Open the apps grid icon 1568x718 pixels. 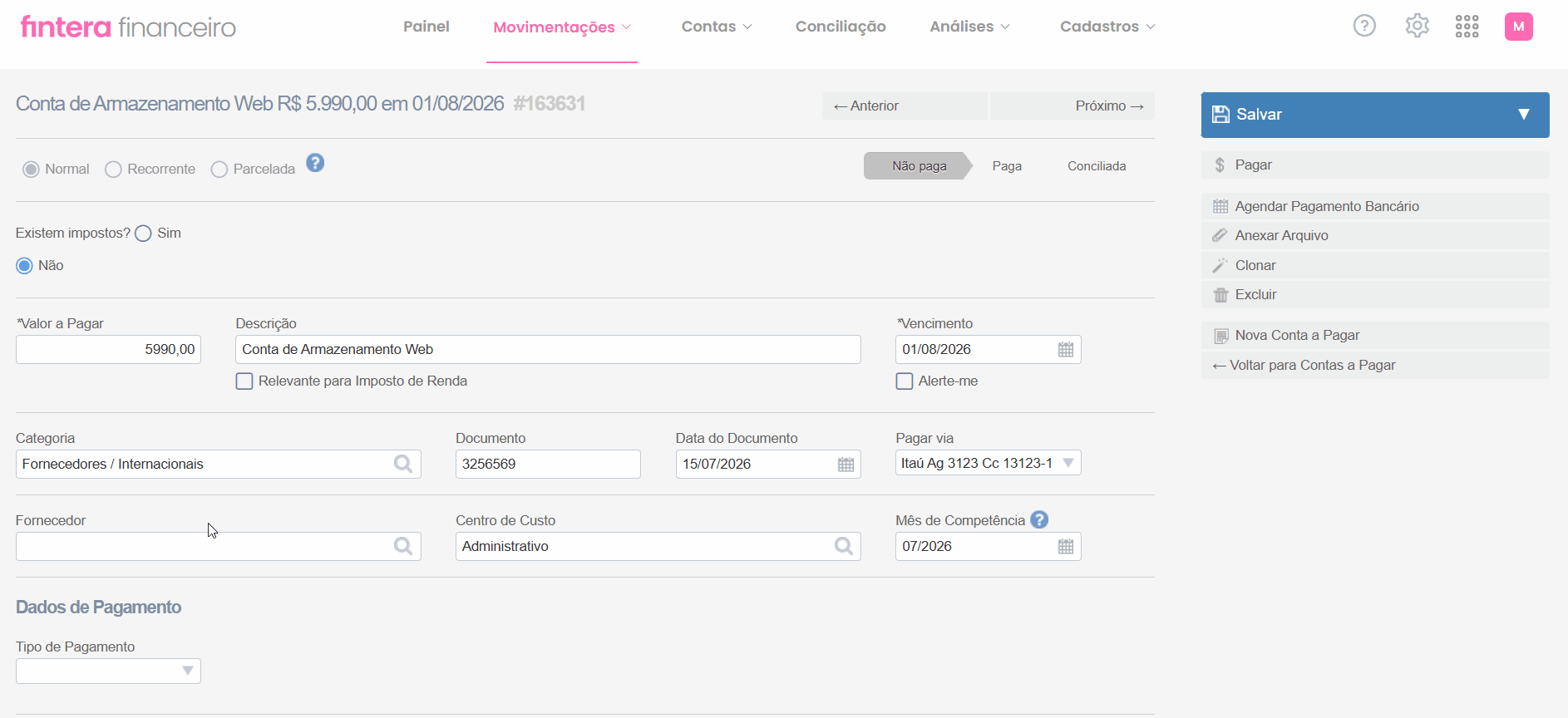pyautogui.click(x=1467, y=26)
